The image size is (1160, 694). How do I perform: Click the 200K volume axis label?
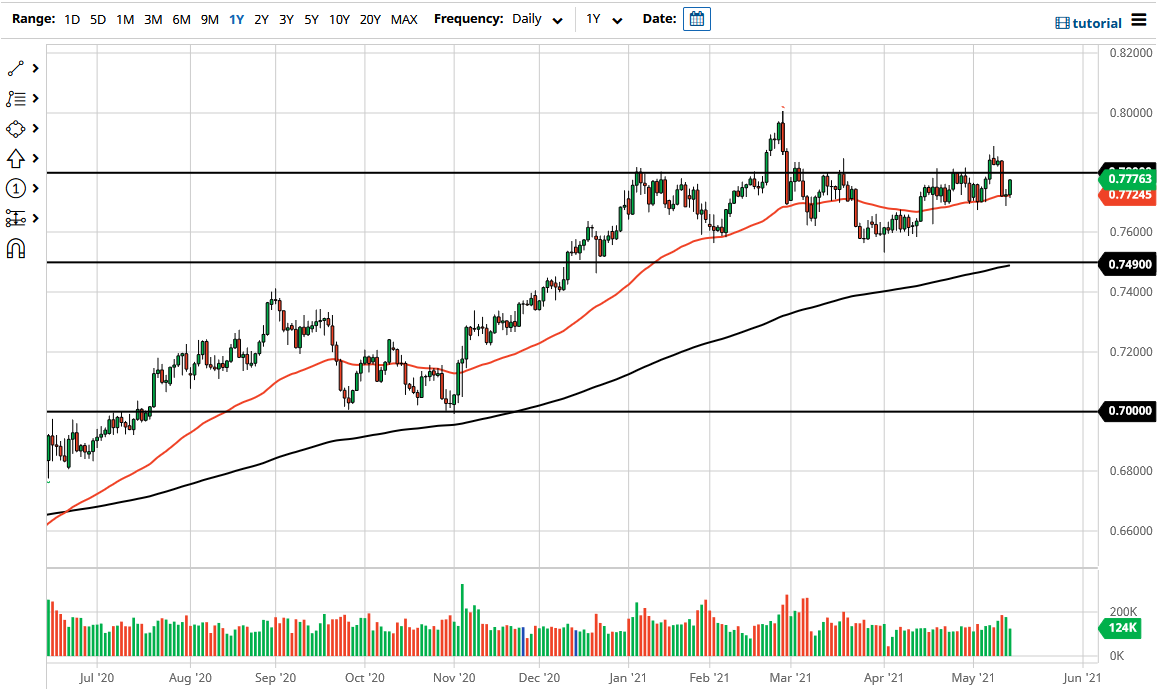click(1123, 612)
